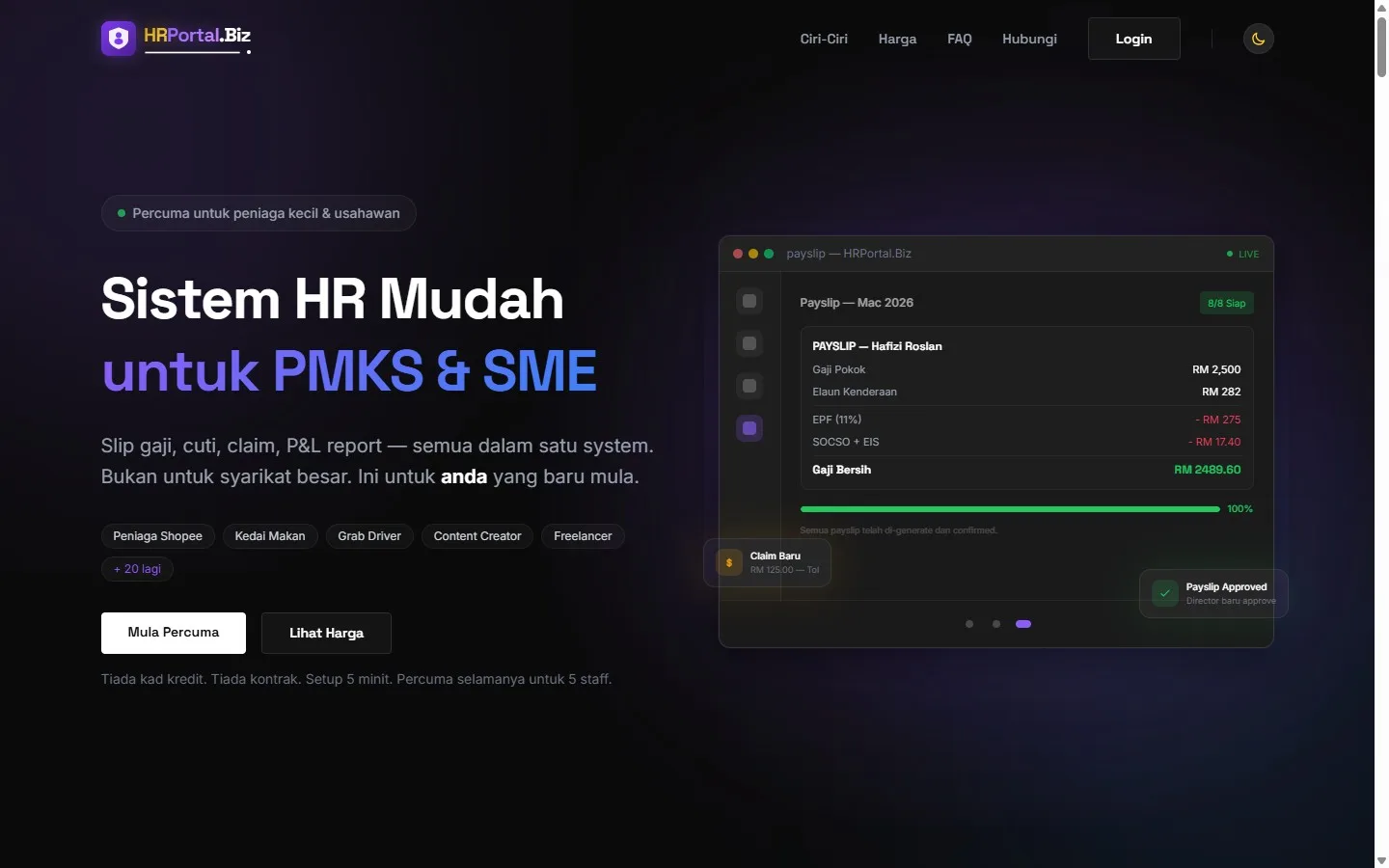Click the Login button

[x=1133, y=39]
